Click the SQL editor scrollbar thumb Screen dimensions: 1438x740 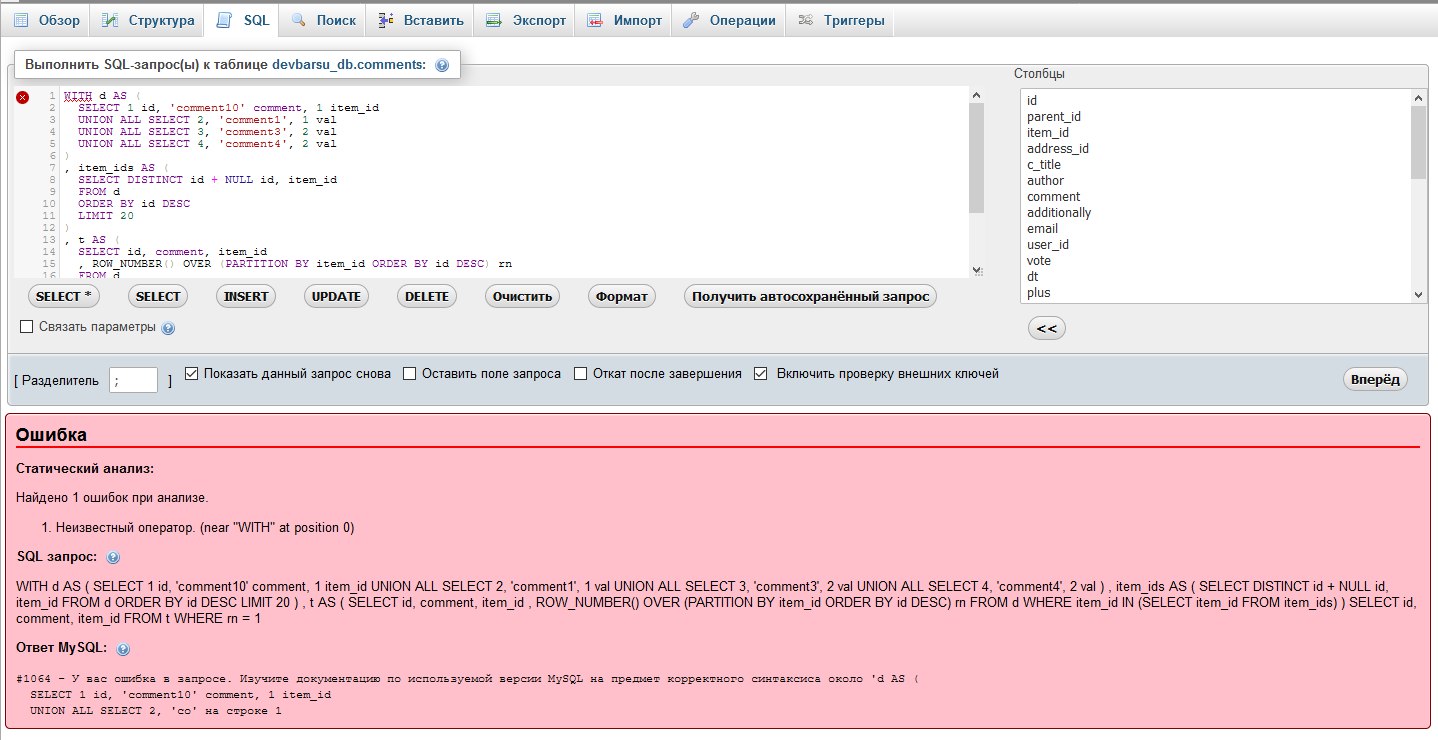tap(976, 157)
